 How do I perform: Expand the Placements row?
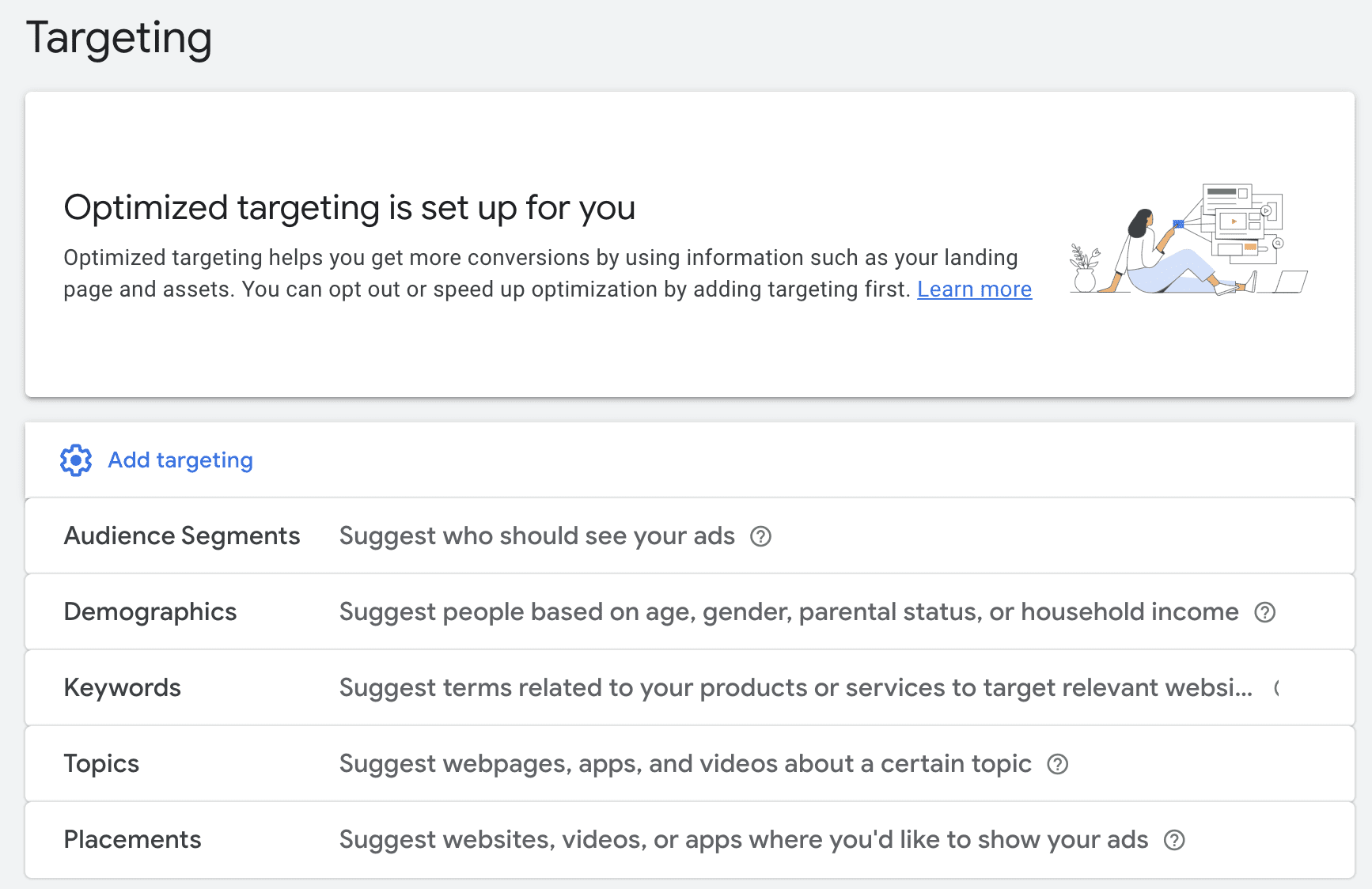690,840
